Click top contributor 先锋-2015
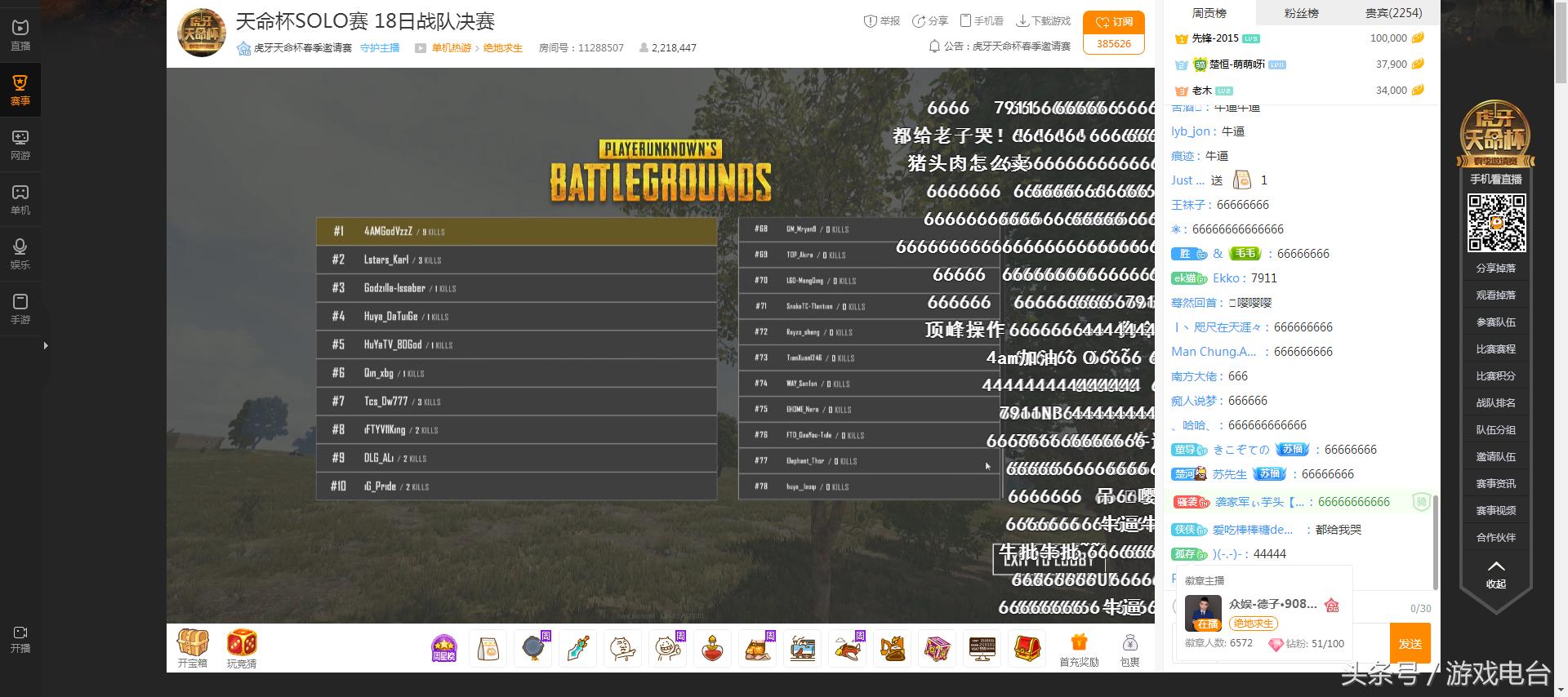The width and height of the screenshot is (1568, 697). pos(1215,38)
